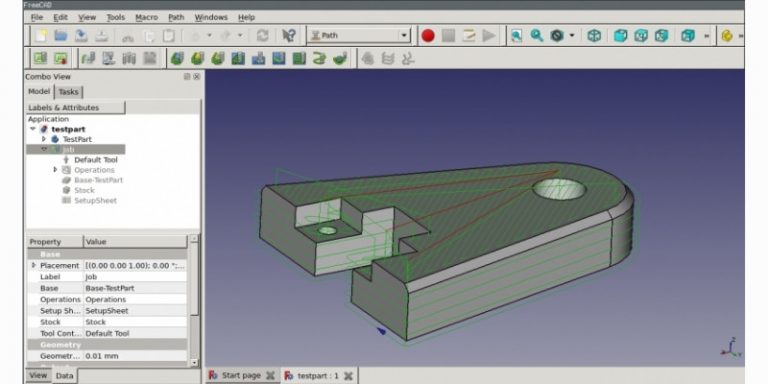Expand the Placement property row

[x=33, y=265]
